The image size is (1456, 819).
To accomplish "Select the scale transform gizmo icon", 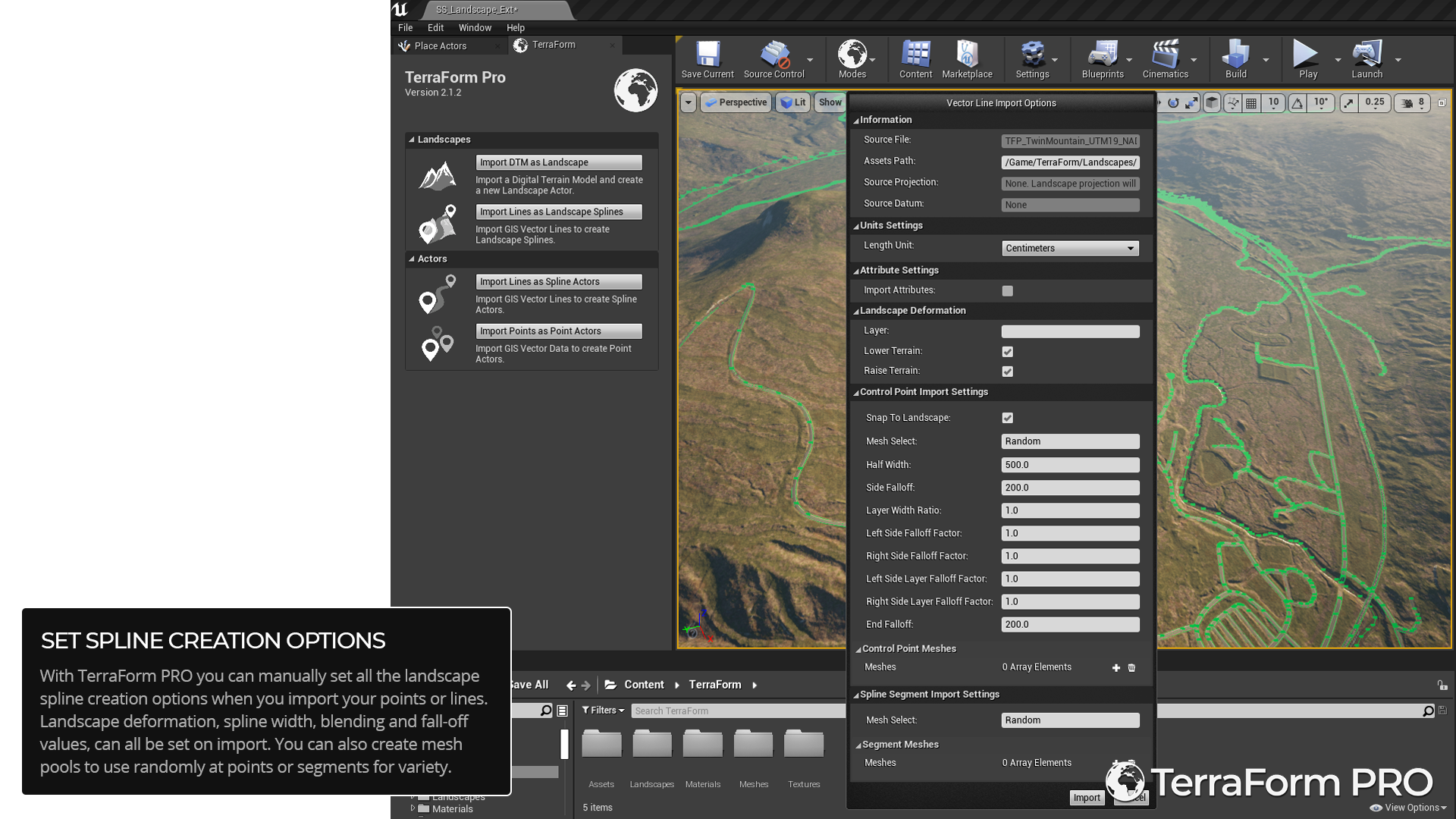I will pyautogui.click(x=1192, y=103).
